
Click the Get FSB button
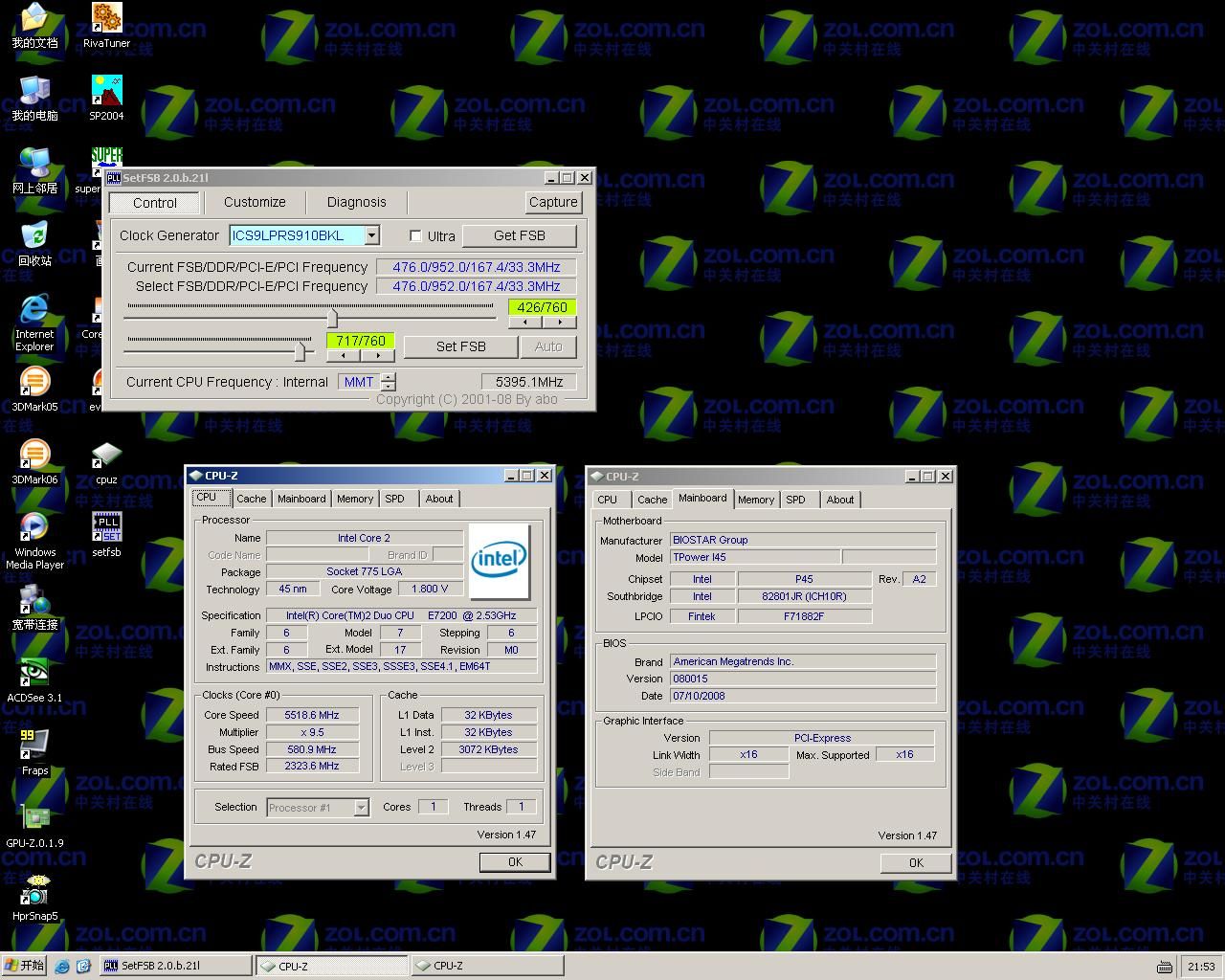pos(520,235)
